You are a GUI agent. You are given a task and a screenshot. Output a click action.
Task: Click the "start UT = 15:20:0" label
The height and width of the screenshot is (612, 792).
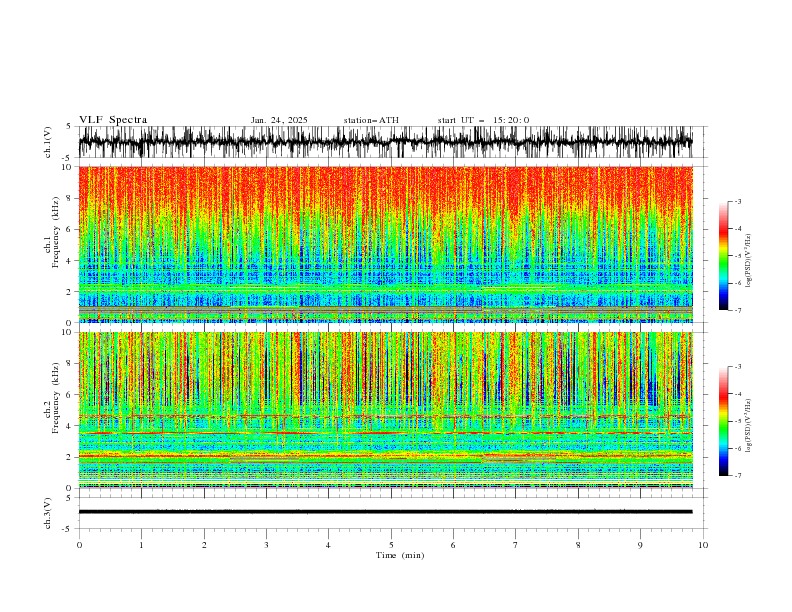[x=483, y=120]
